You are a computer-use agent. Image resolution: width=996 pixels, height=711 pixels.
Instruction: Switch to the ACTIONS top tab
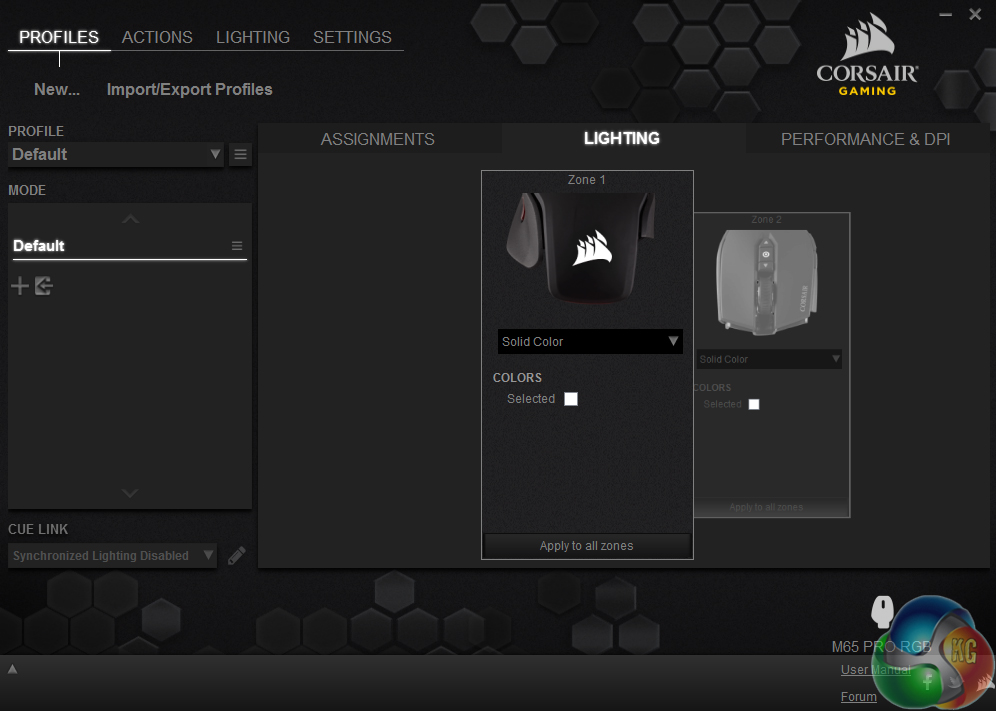pos(157,37)
